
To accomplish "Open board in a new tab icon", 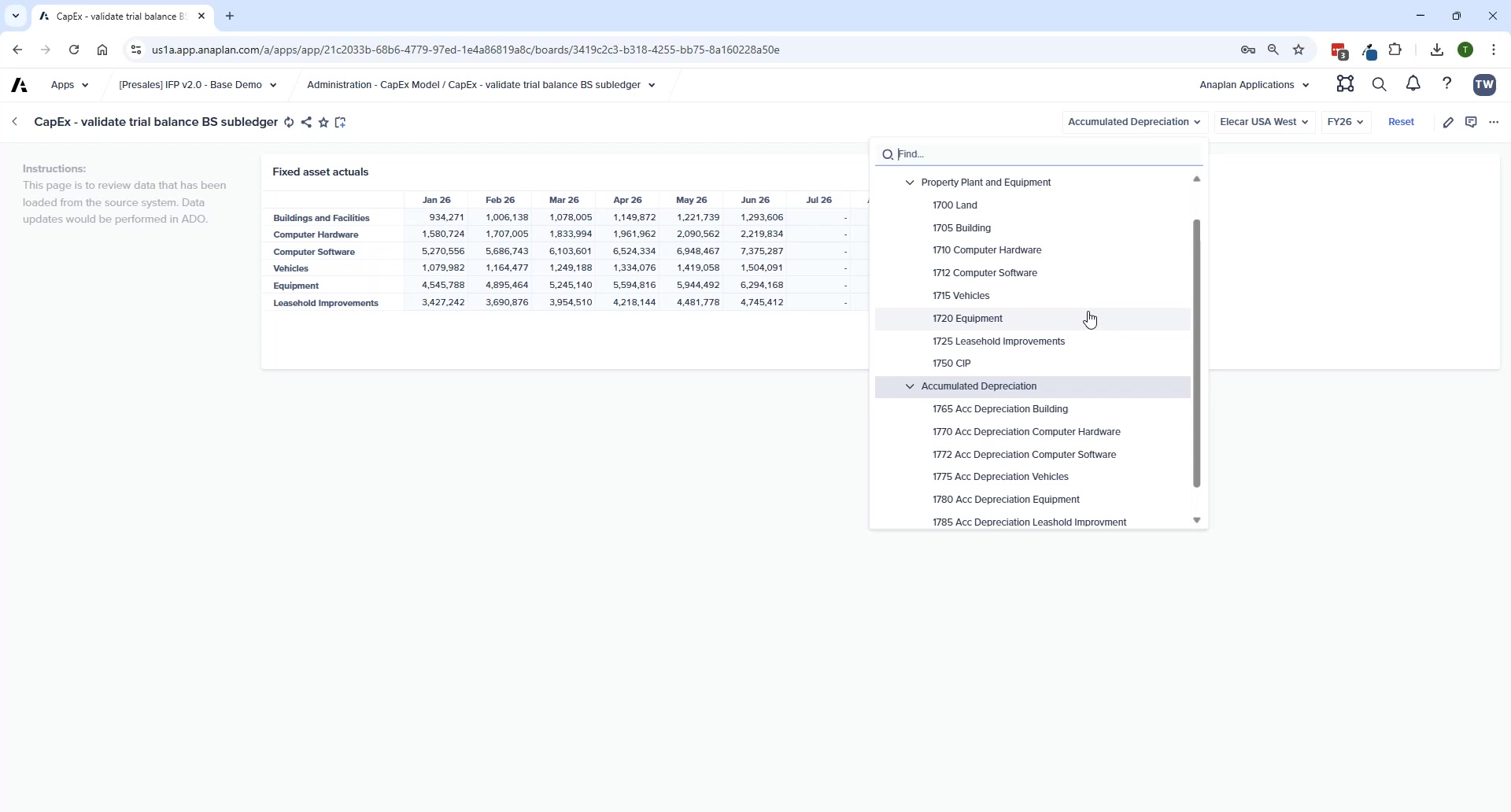I will [x=341, y=122].
